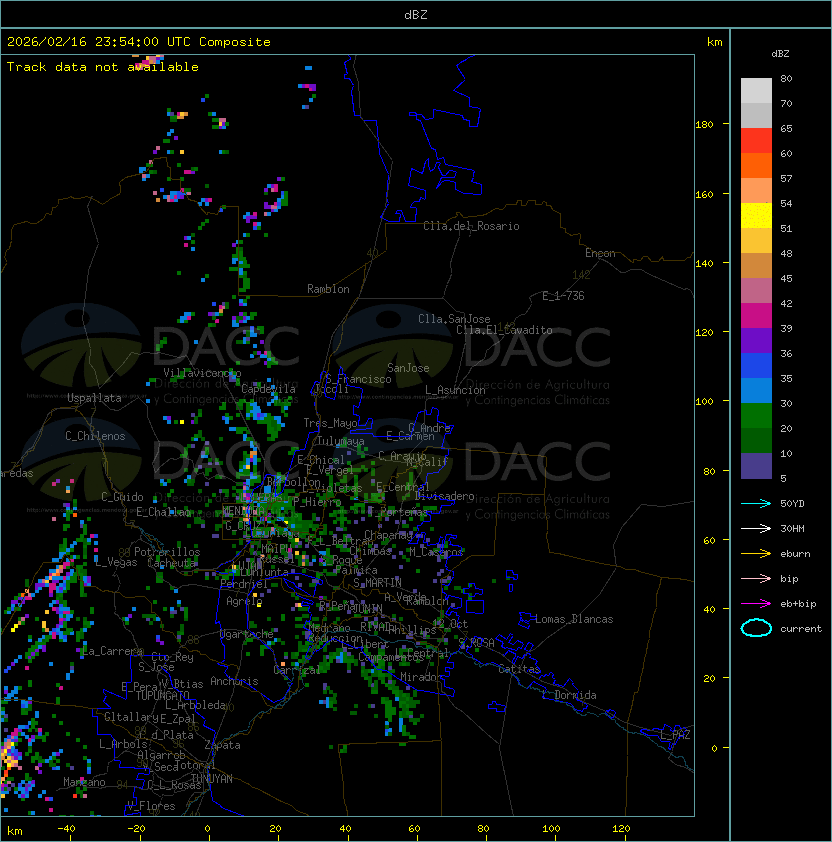832x842 pixels.
Task: Select the red 60-65 dBZ color swatch
Action: point(756,141)
